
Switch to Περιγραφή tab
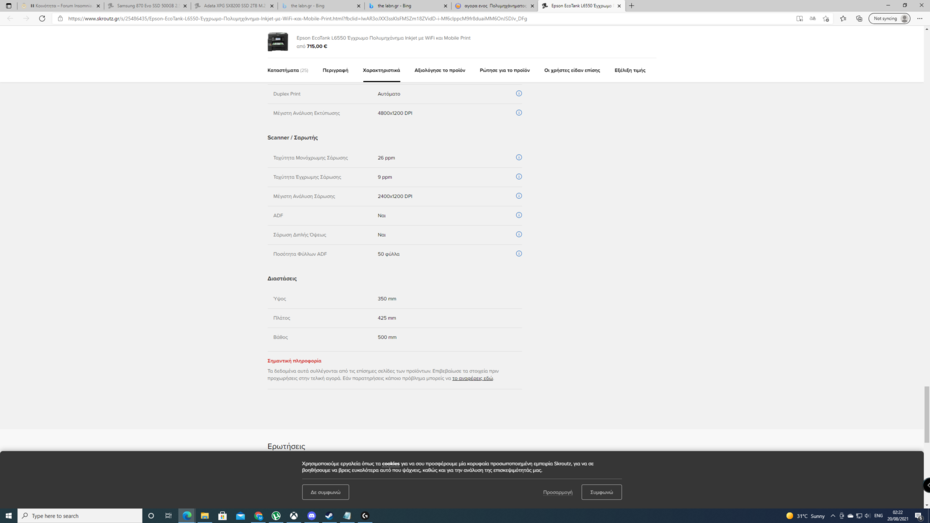335,70
